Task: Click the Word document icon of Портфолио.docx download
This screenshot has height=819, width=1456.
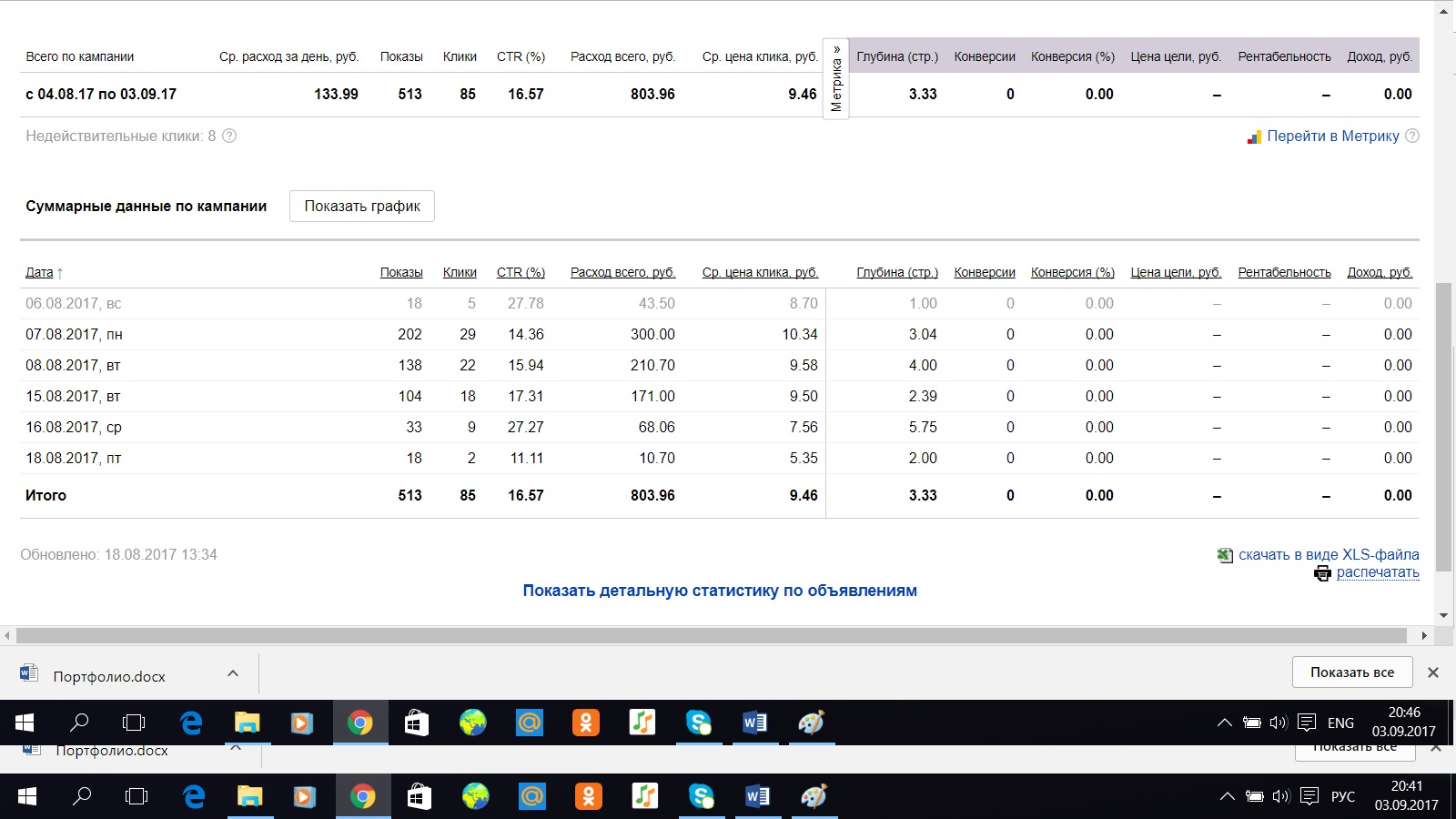Action: click(x=29, y=673)
